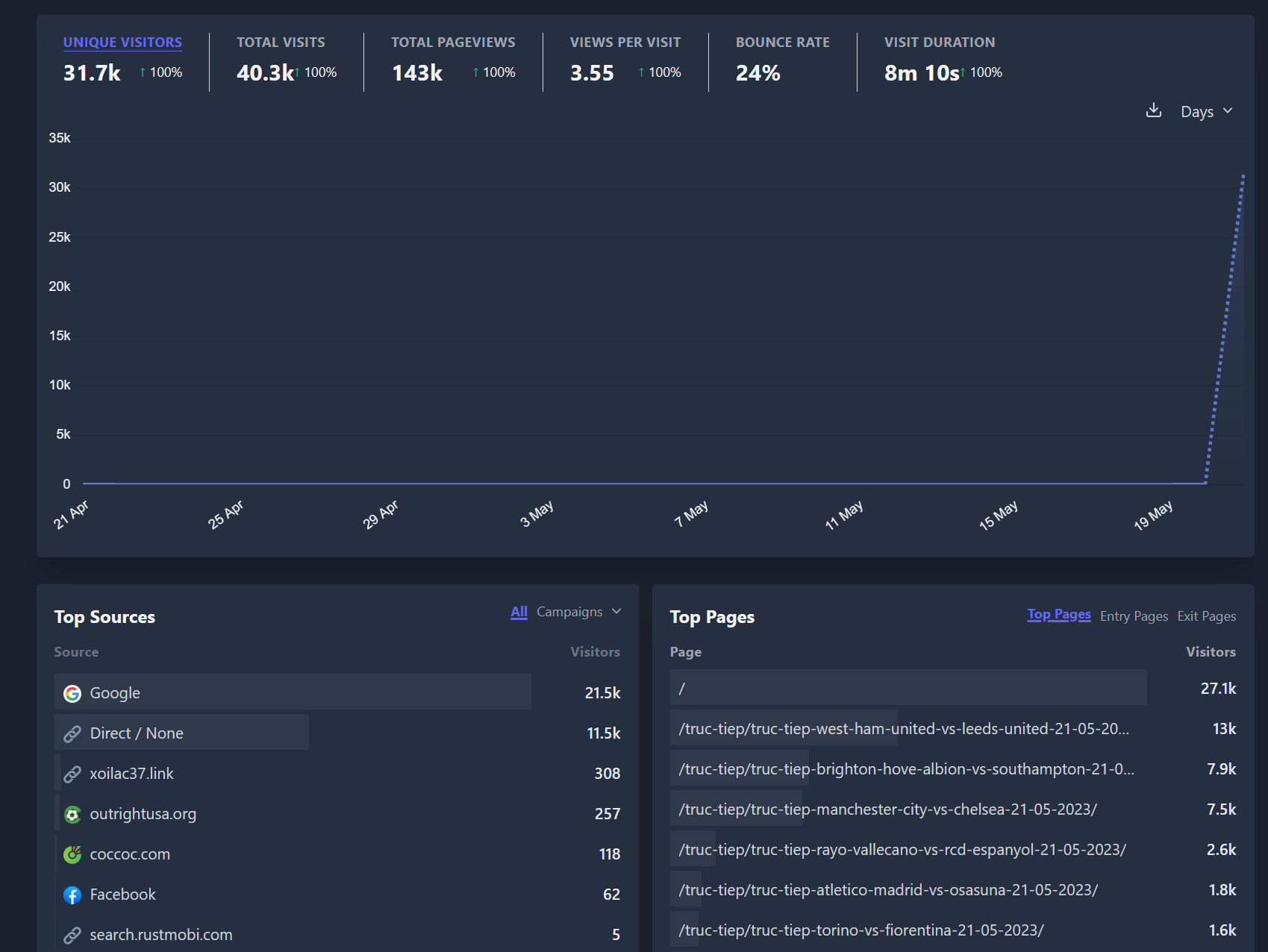
Task: Select the Bounce Rate metric
Action: [x=782, y=43]
